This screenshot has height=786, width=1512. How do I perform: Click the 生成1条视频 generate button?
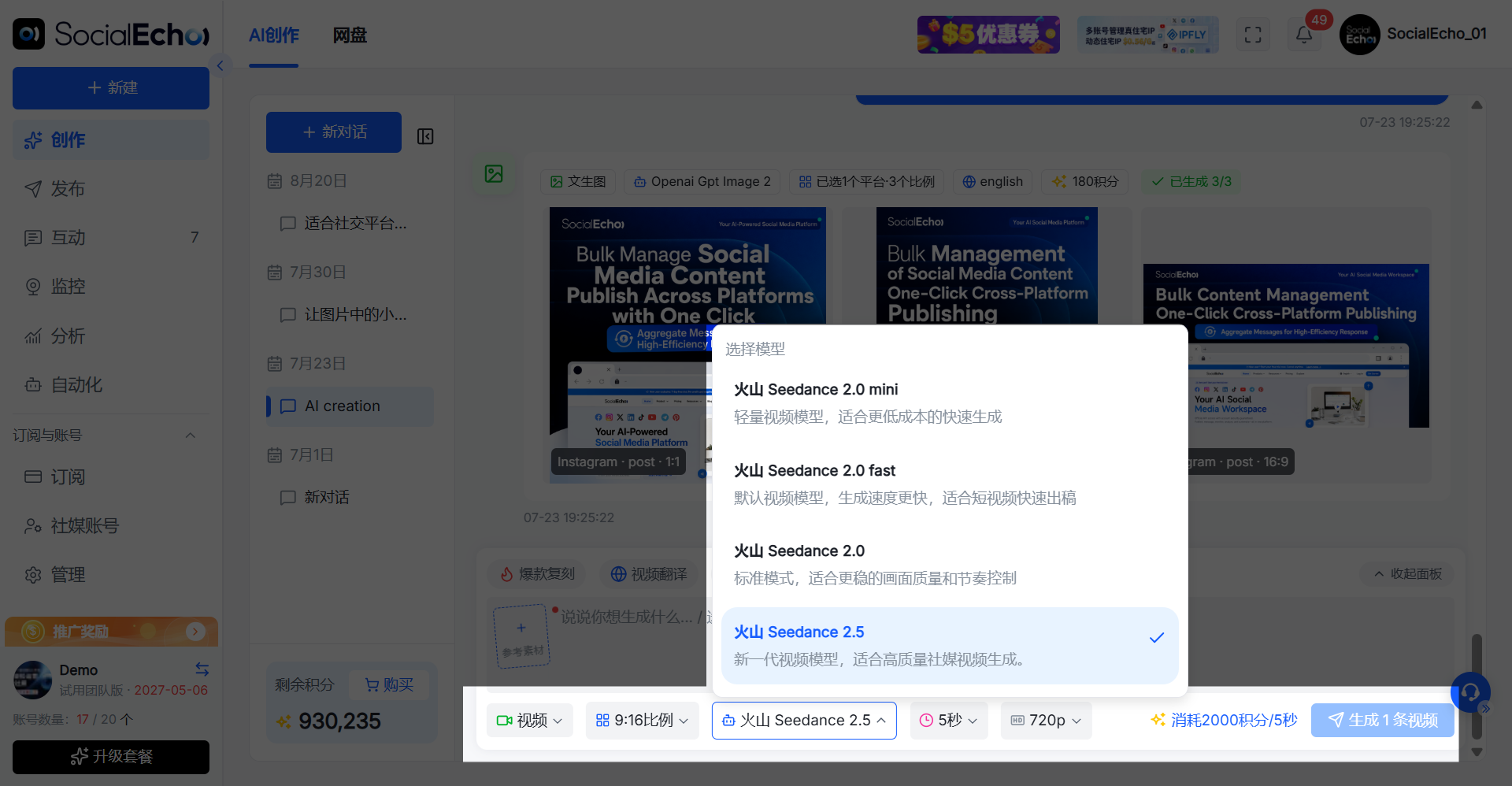click(1383, 721)
